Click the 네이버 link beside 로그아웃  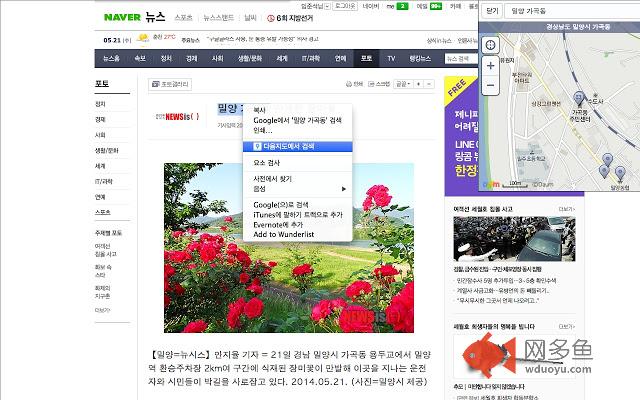click(x=371, y=6)
